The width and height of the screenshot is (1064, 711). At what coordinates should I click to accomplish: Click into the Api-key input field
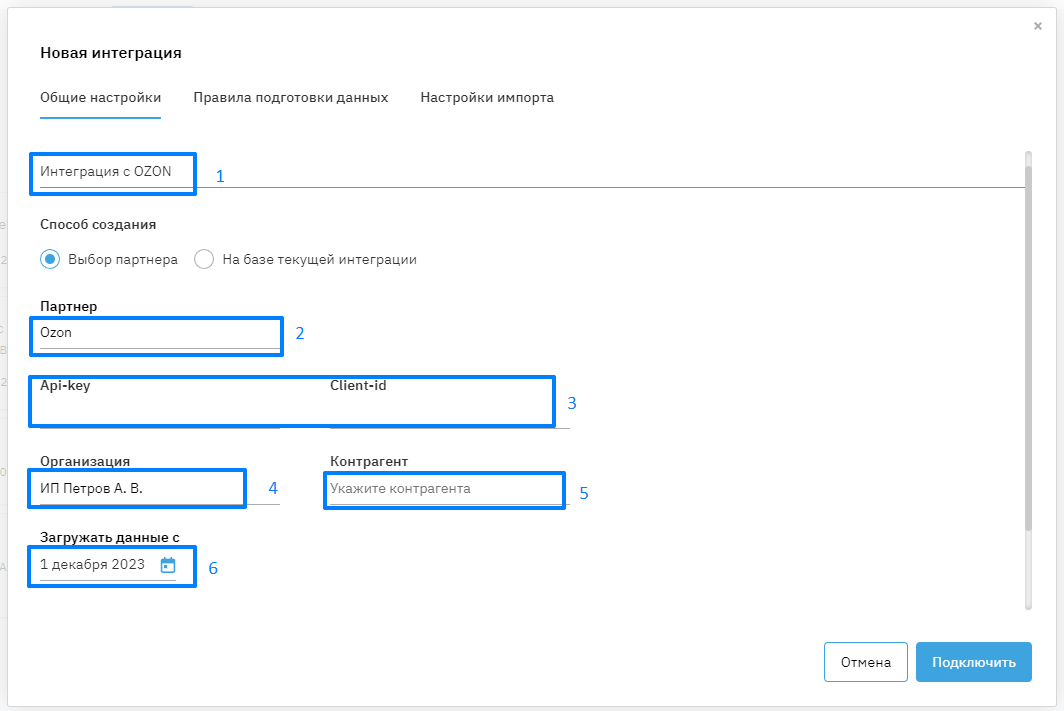click(160, 412)
